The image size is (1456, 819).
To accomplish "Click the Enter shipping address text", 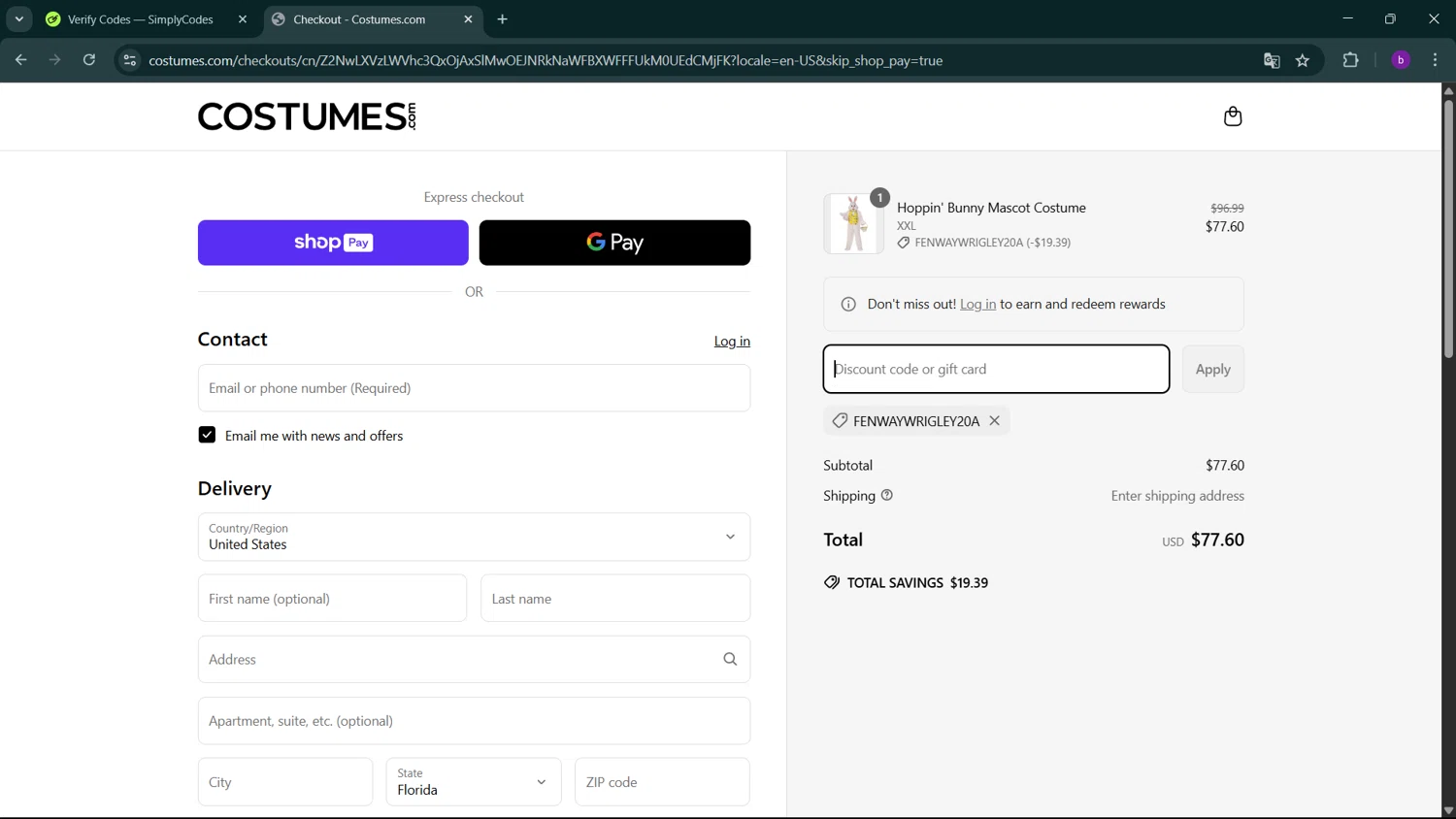I will (x=1177, y=496).
